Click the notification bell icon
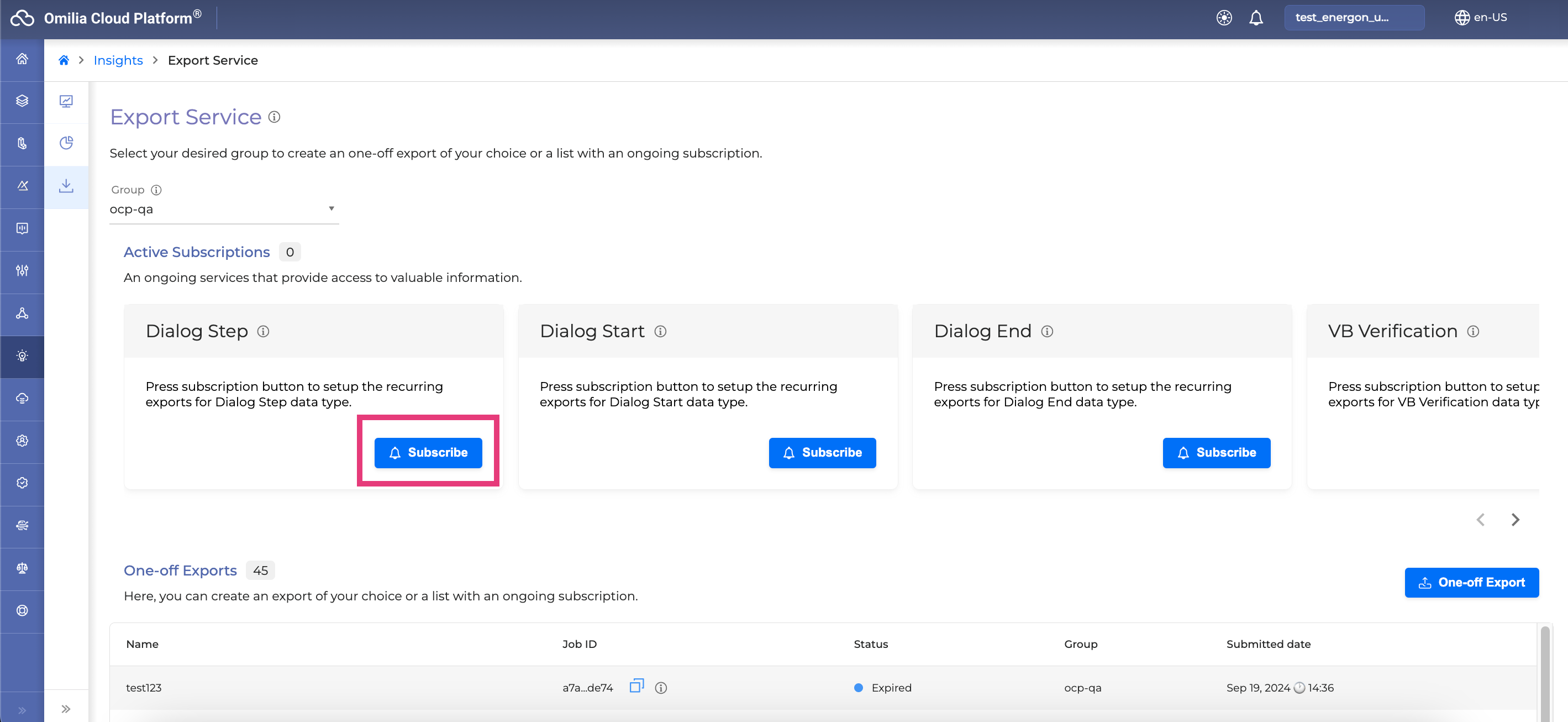The width and height of the screenshot is (1568, 722). pyautogui.click(x=1256, y=18)
